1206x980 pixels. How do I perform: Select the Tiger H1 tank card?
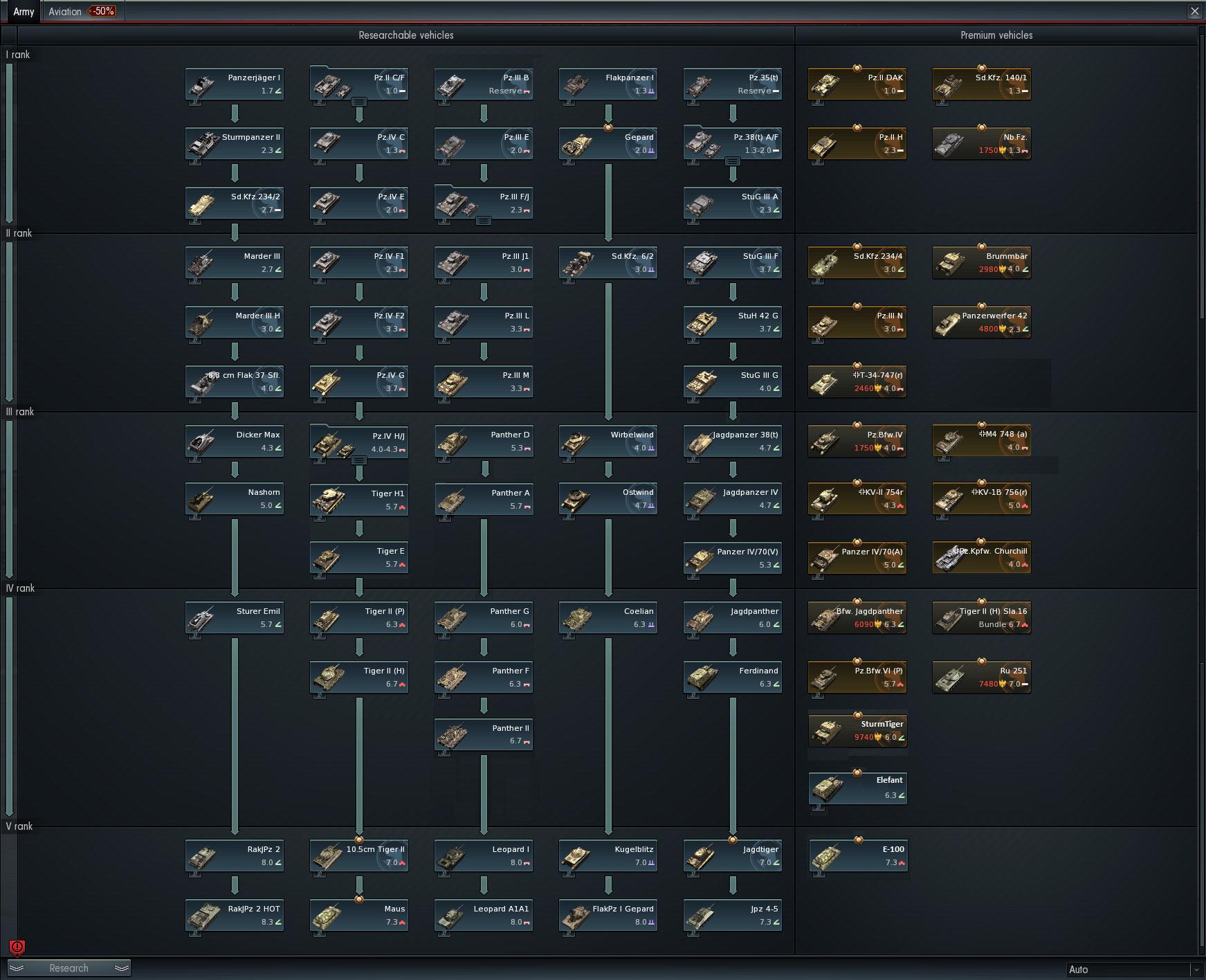[x=359, y=500]
